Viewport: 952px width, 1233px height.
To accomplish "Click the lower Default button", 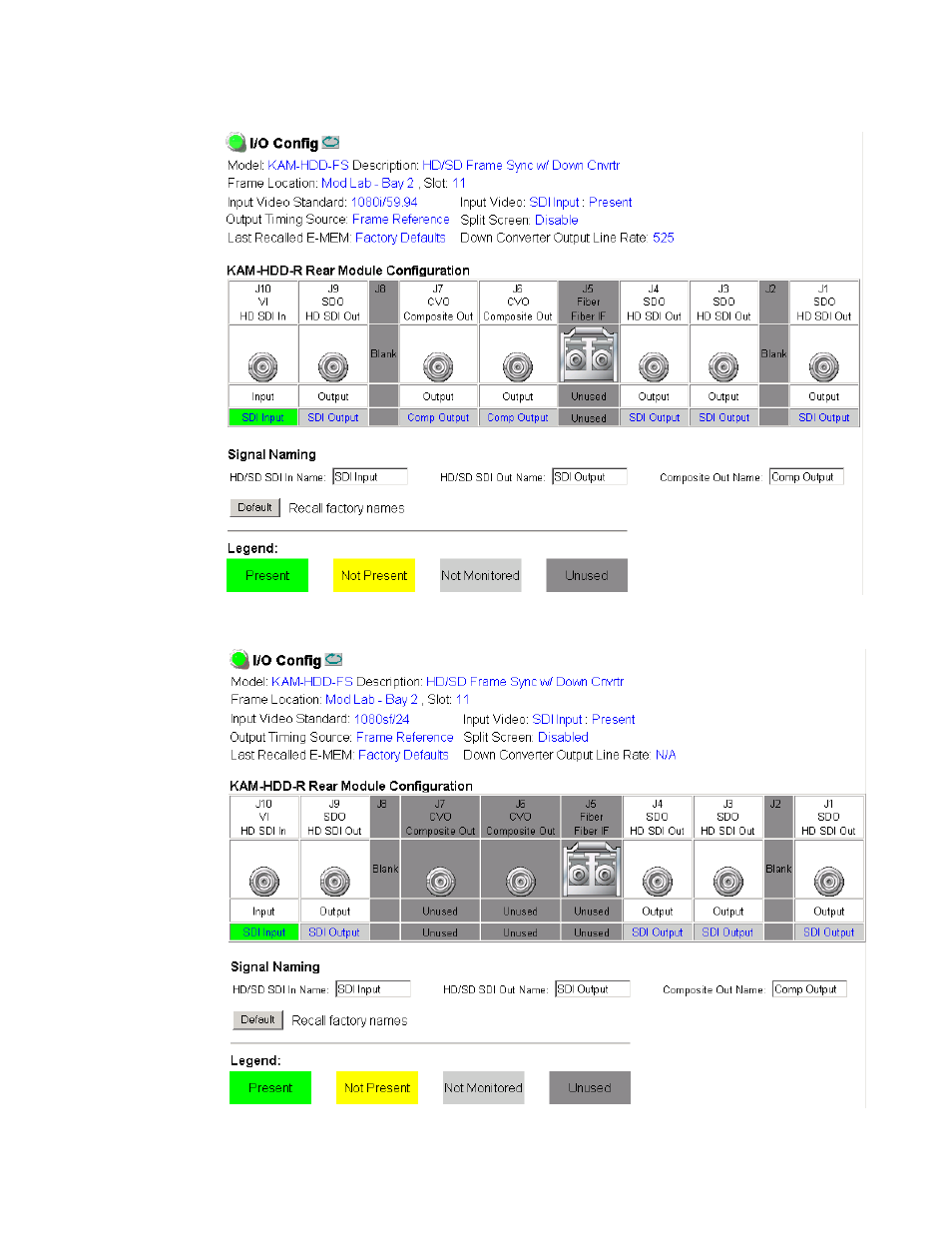I will [x=257, y=1019].
